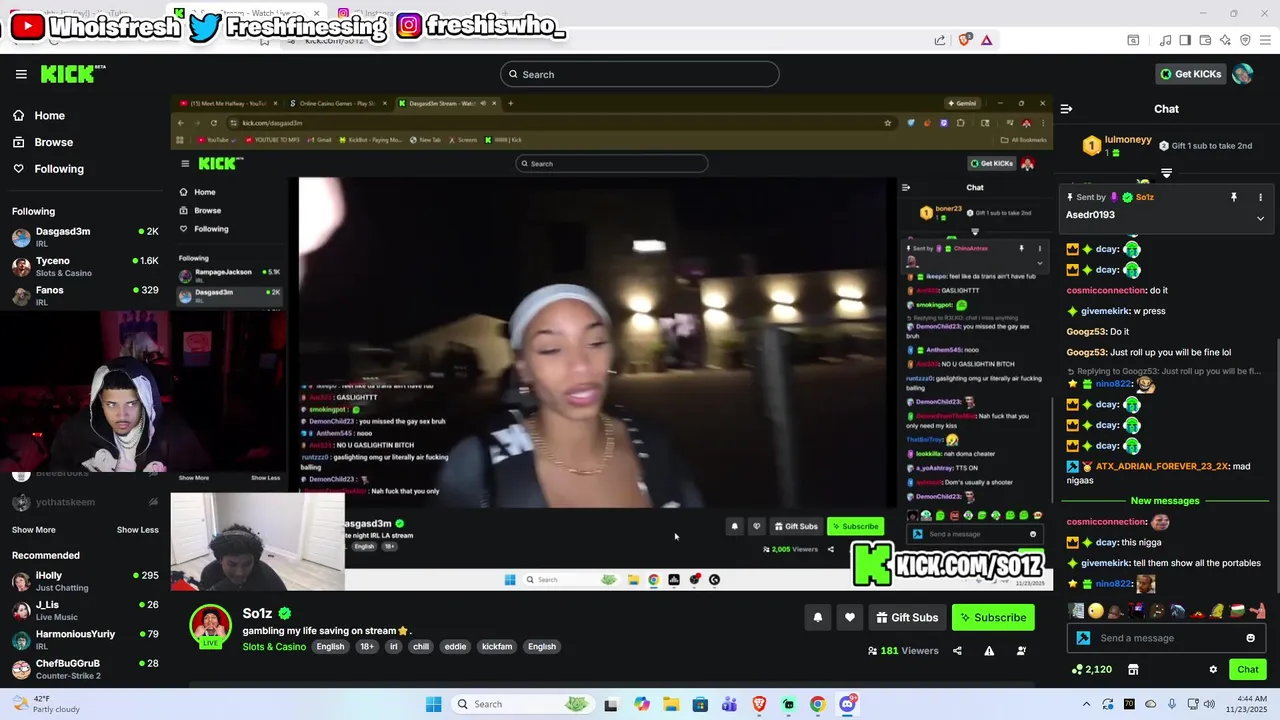Open Dasgasd3m followed channel
Screen dimensions: 1280x720
(85, 237)
